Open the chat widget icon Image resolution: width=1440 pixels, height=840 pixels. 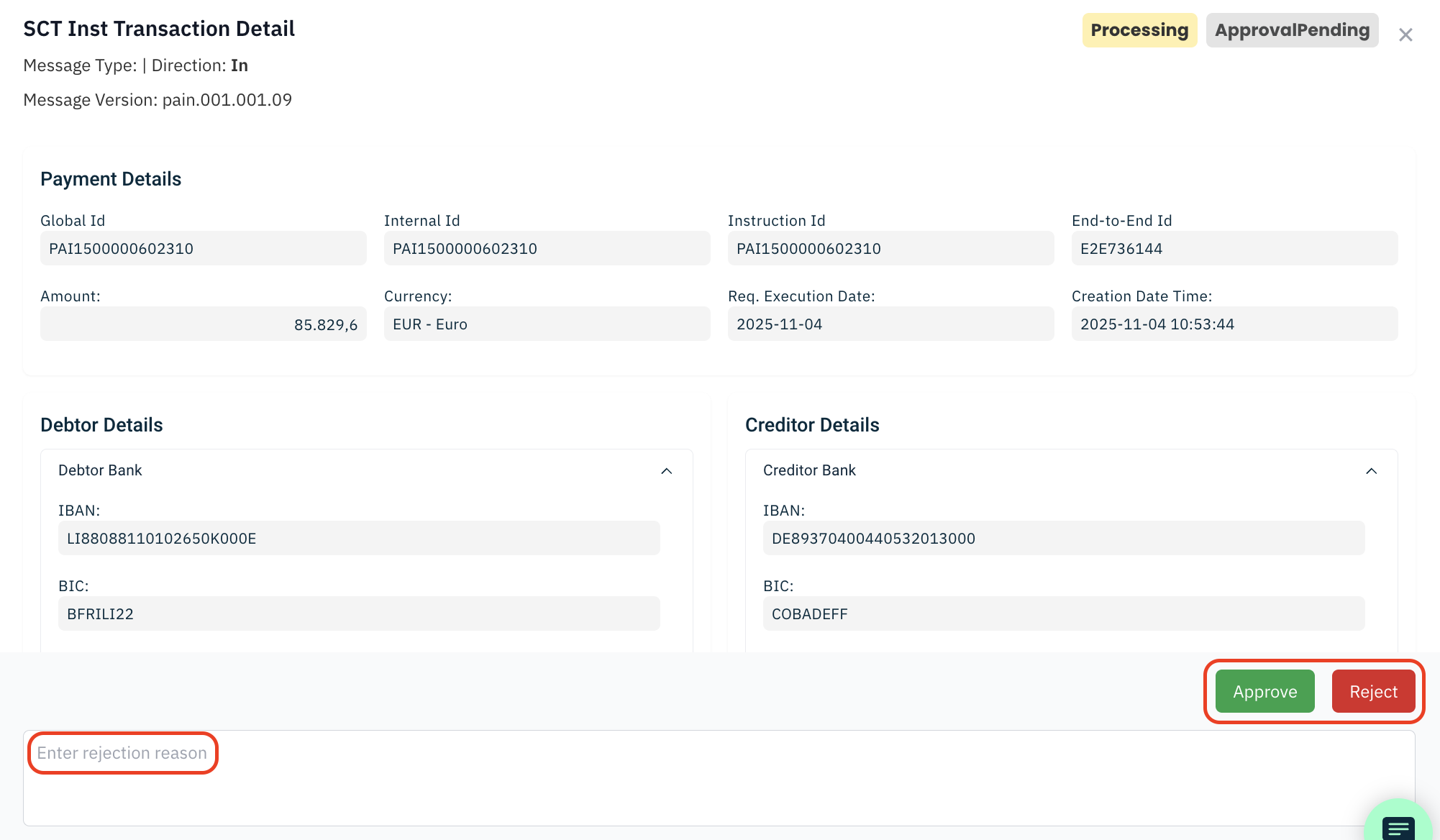coord(1398,827)
